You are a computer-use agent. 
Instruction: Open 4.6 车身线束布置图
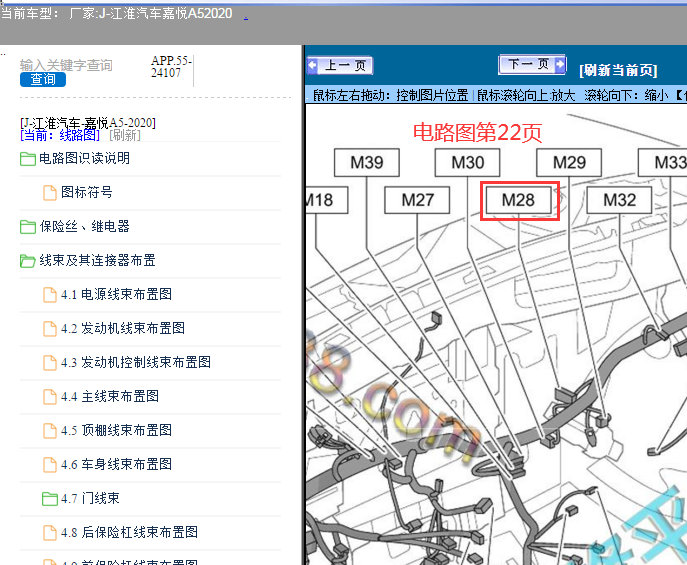pos(117,464)
